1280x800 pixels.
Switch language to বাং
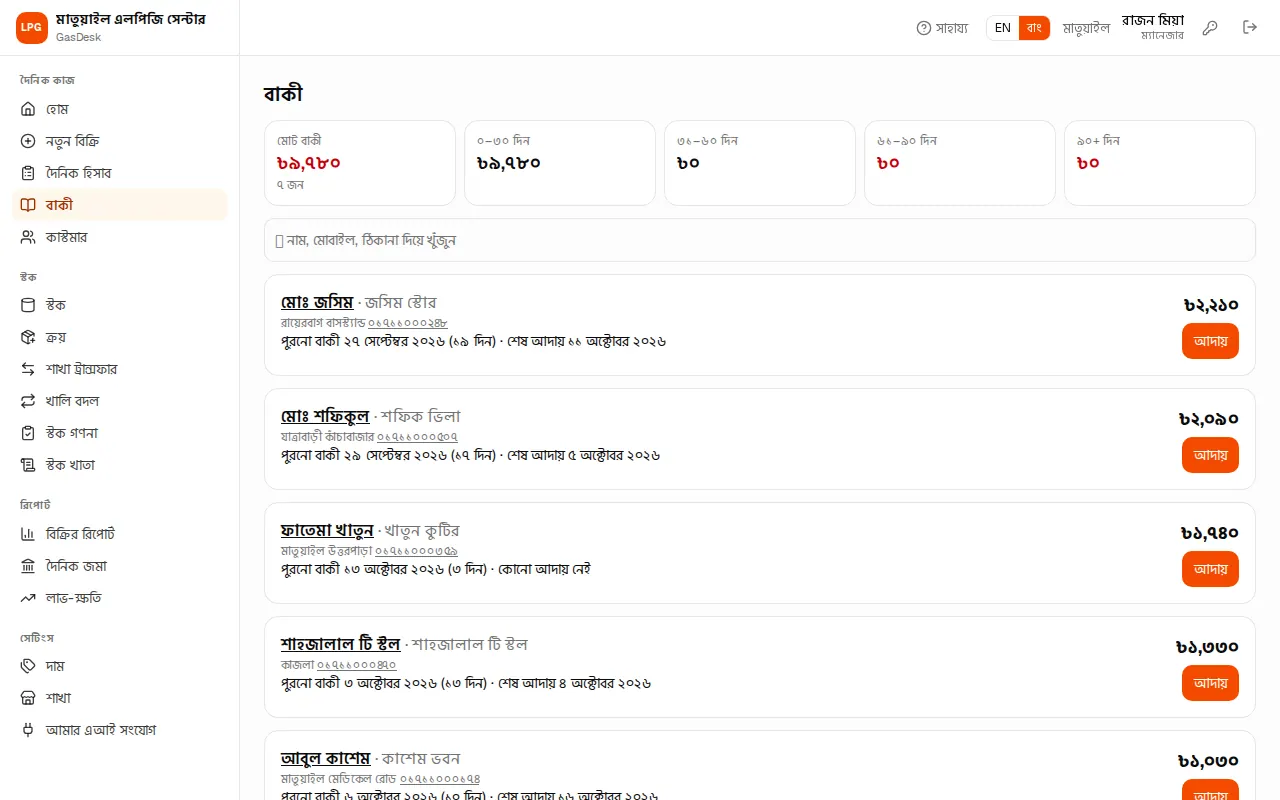1034,28
